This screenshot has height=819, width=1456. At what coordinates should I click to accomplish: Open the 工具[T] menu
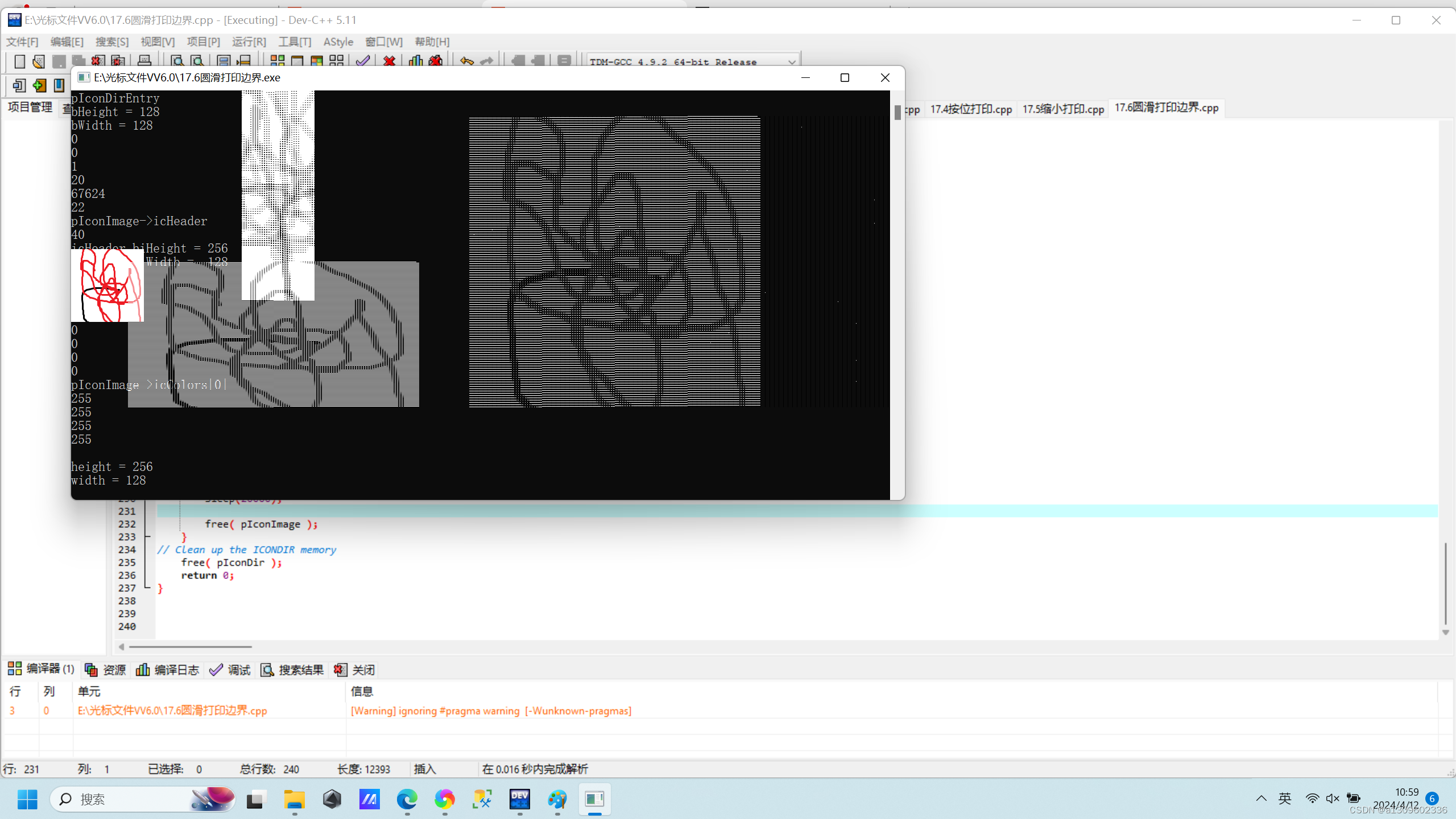(x=295, y=42)
